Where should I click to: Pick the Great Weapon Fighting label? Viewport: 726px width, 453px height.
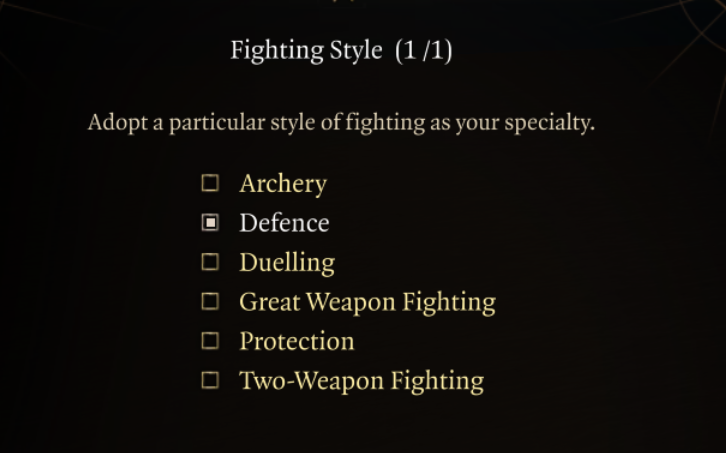coord(367,302)
